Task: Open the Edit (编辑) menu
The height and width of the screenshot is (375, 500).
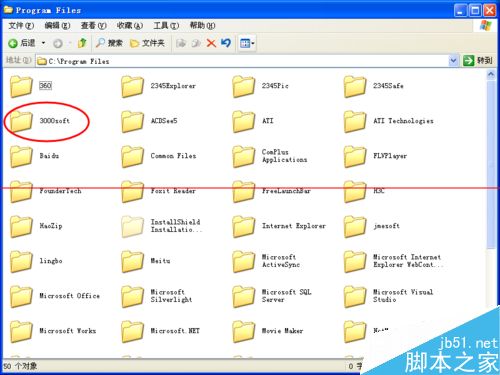Action: (57, 25)
